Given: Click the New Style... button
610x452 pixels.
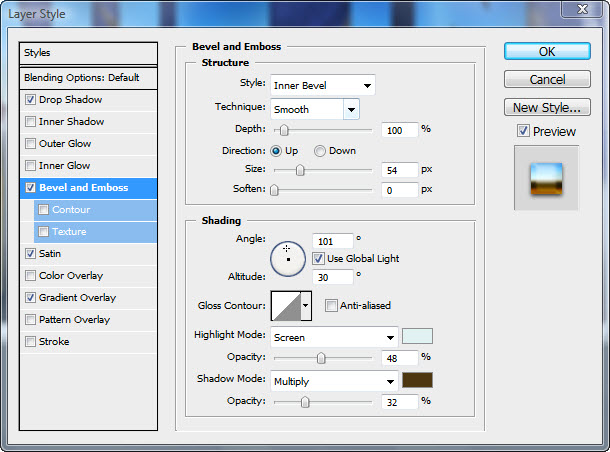Looking at the screenshot, I should click(x=545, y=107).
